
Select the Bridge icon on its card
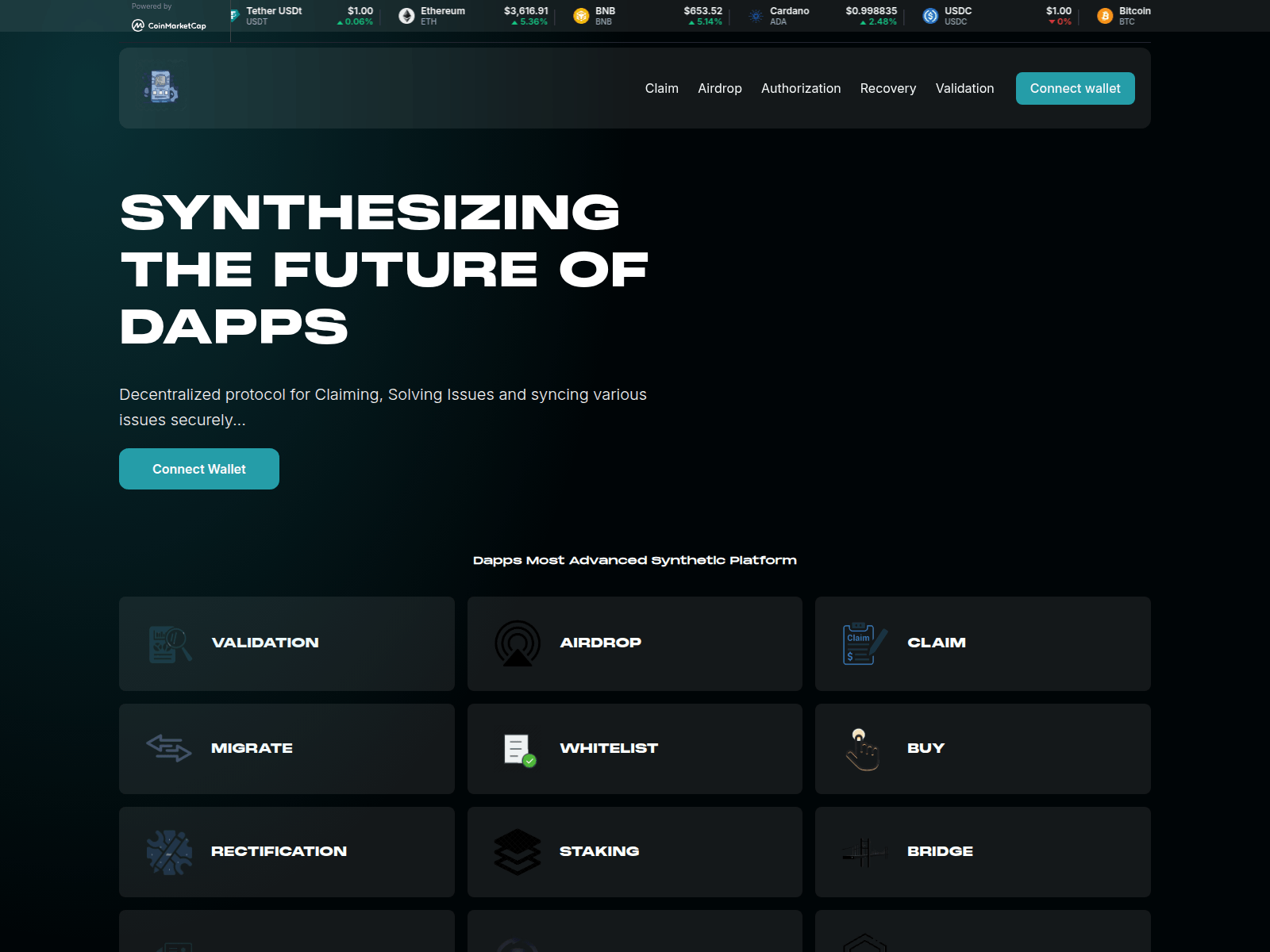point(864,851)
